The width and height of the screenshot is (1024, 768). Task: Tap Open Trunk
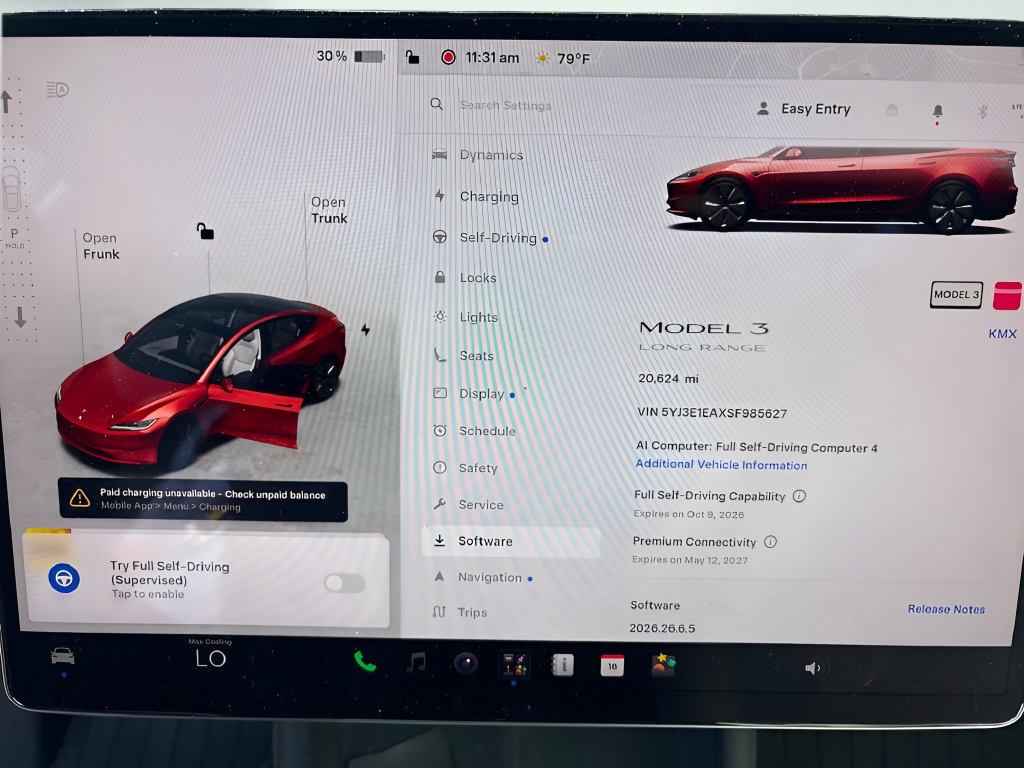(329, 210)
